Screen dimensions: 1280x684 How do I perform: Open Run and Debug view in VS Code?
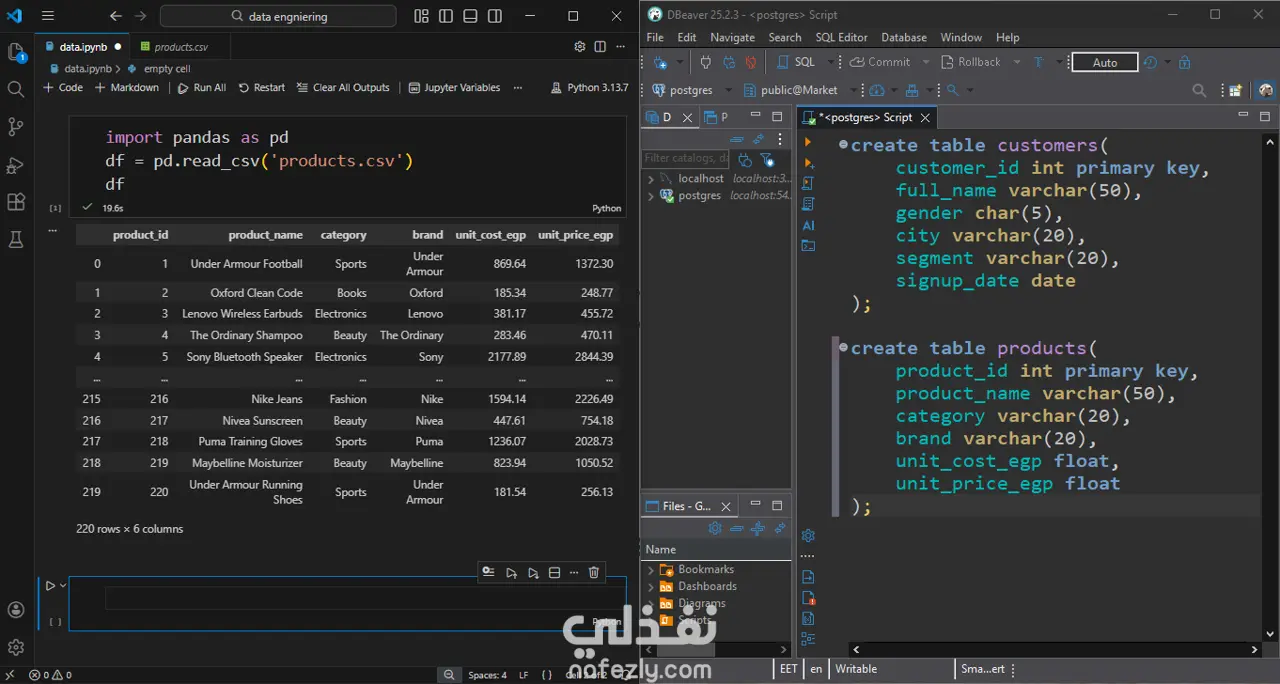[x=15, y=165]
